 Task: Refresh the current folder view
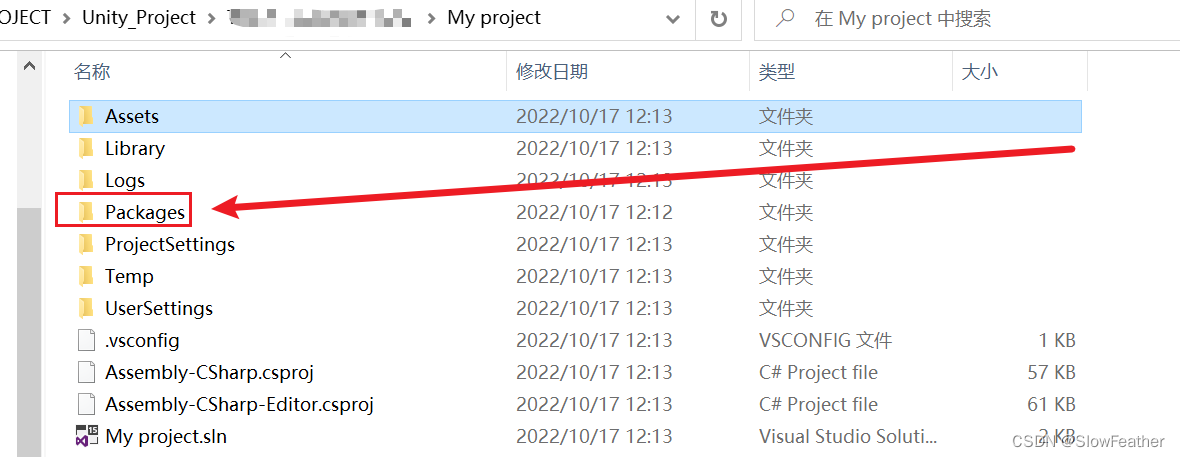719,18
